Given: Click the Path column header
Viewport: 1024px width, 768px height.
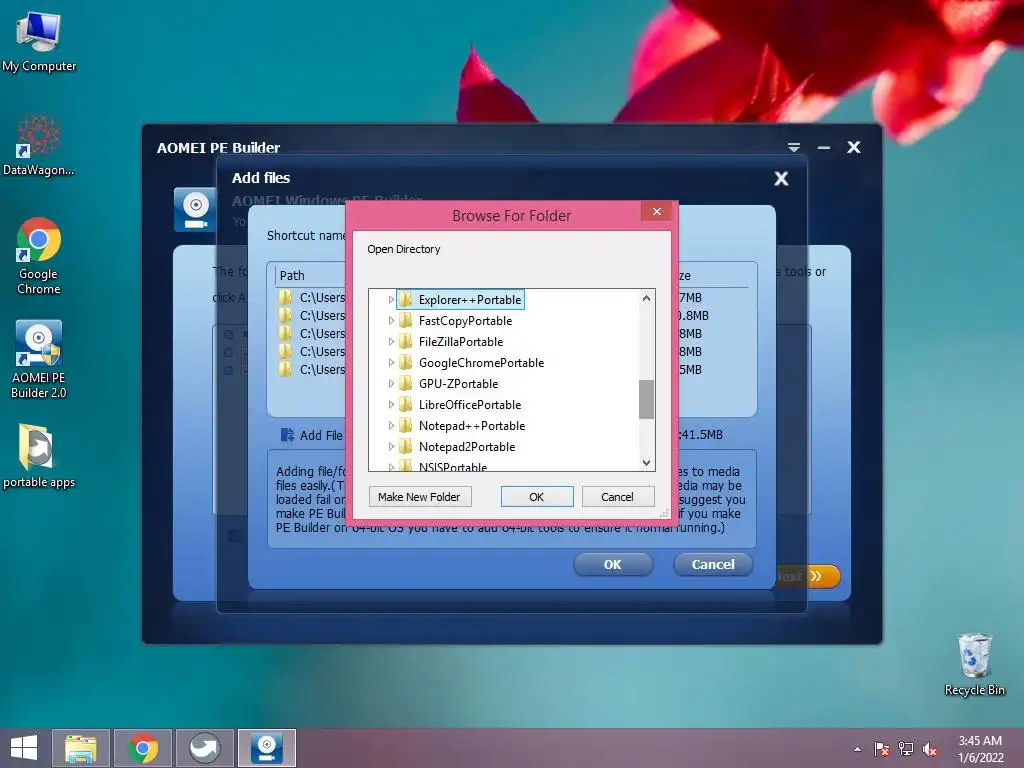Looking at the screenshot, I should (x=292, y=276).
